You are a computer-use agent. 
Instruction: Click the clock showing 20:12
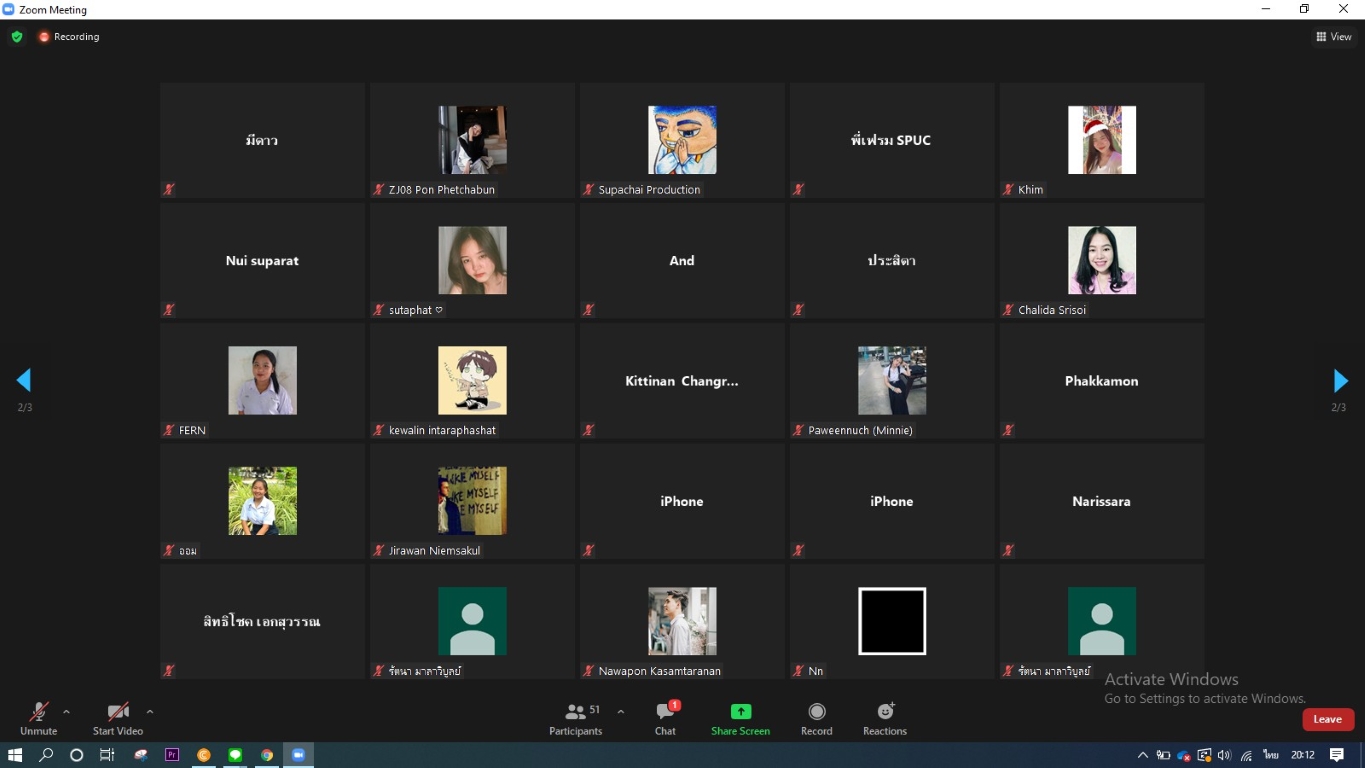click(x=1302, y=755)
